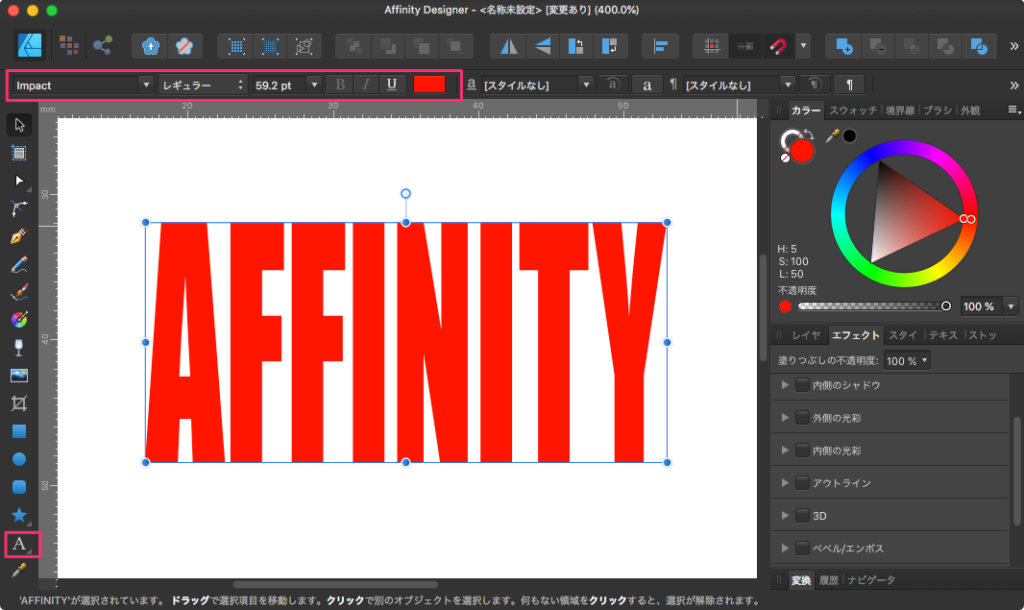Screen dimensions: 1024x610
Task: Enable the アウトライン effect checkbox
Action: coord(802,483)
